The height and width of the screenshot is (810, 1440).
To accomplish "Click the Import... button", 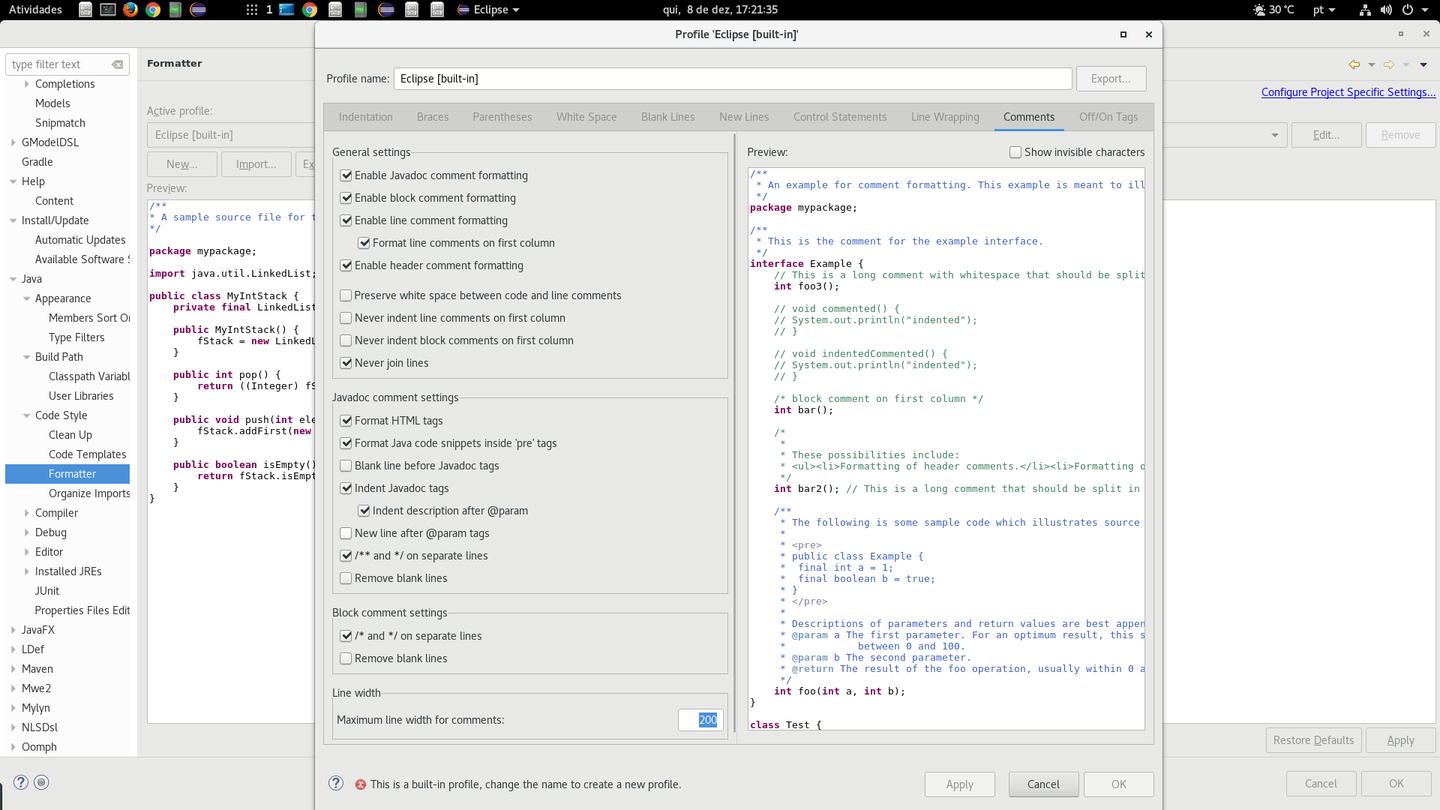I will point(256,164).
